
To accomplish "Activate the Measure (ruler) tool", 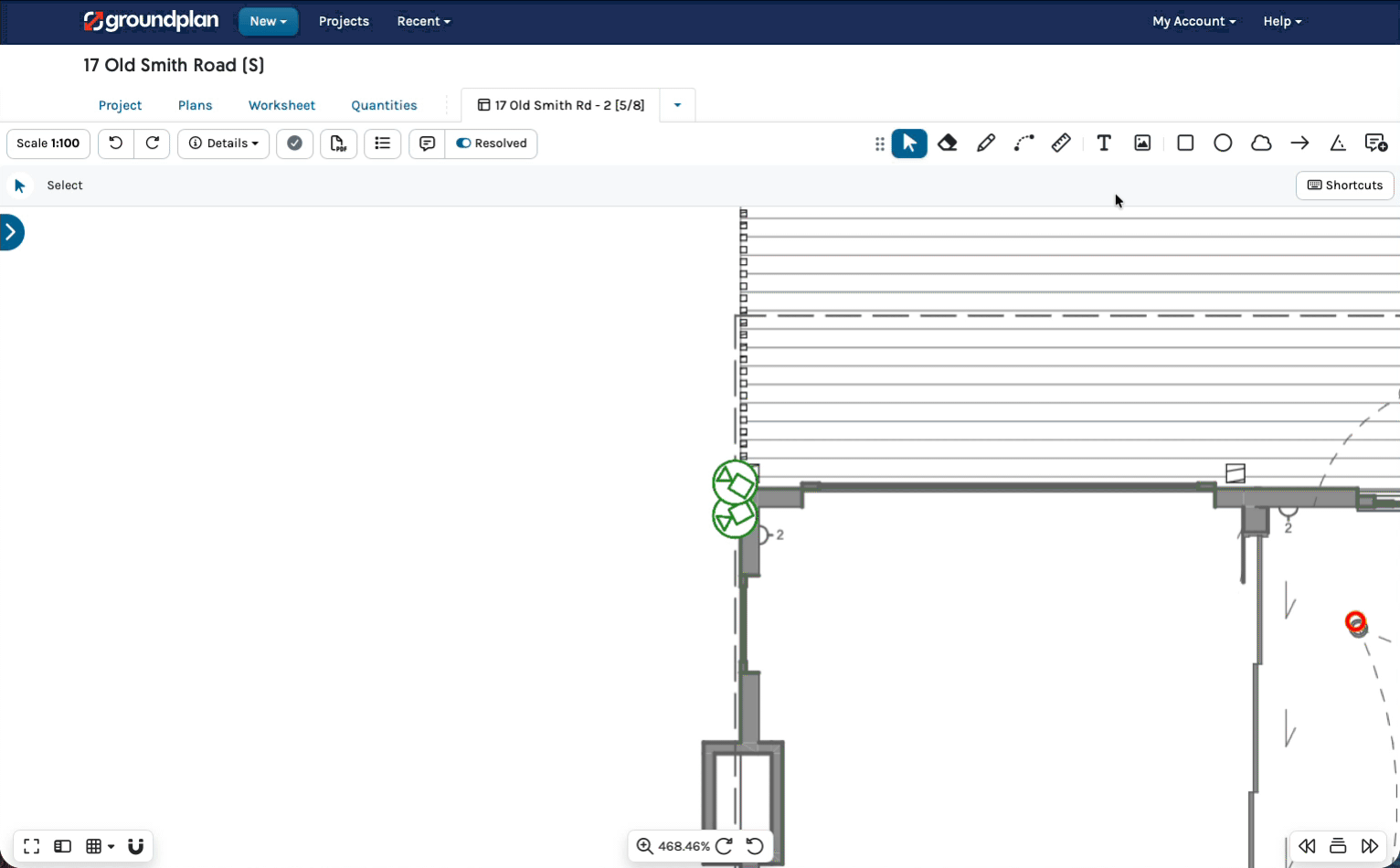I will pyautogui.click(x=1061, y=143).
